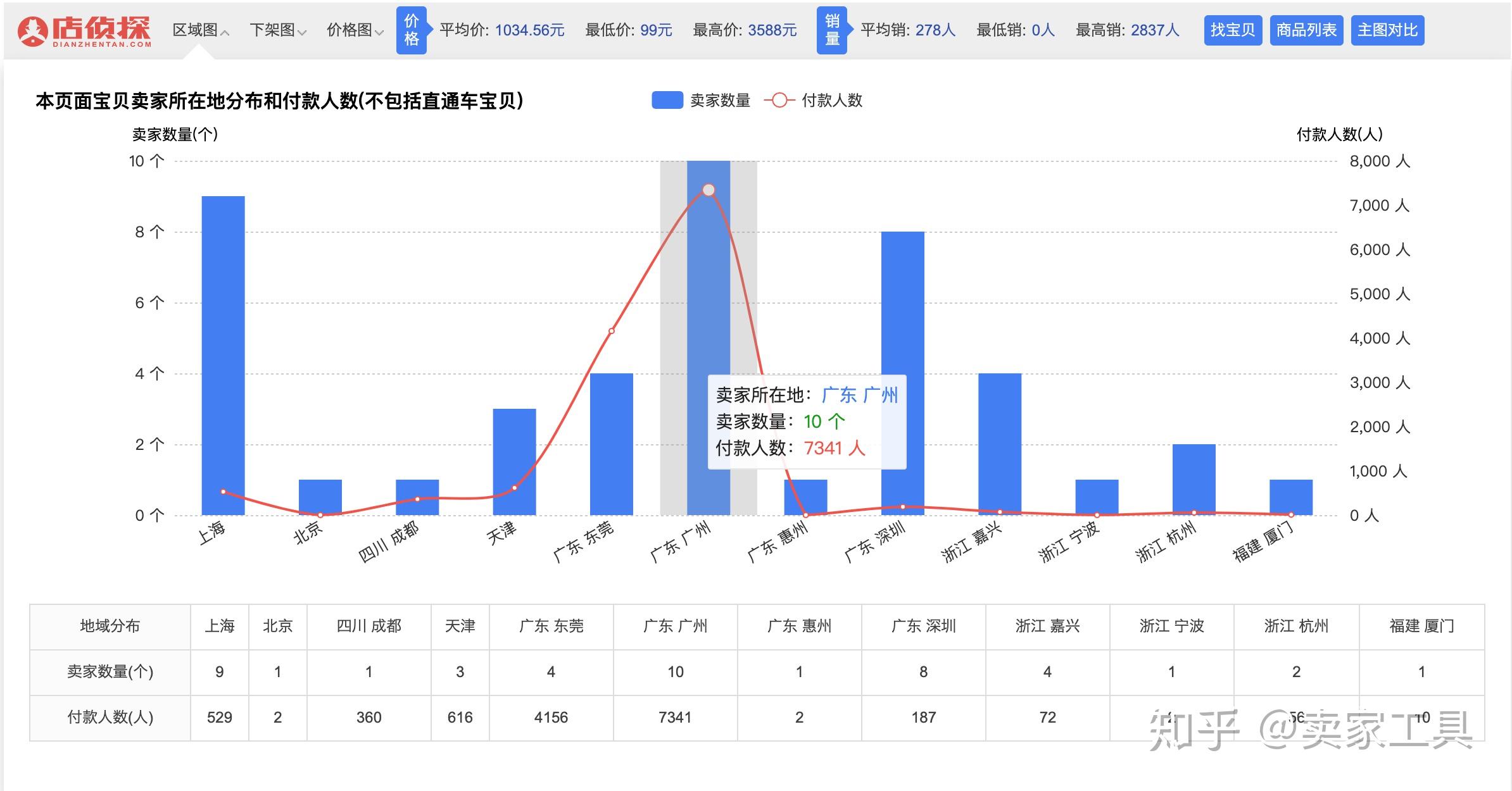Click the highest price value 3588元
Screen dimensions: 1512x791
tap(772, 30)
